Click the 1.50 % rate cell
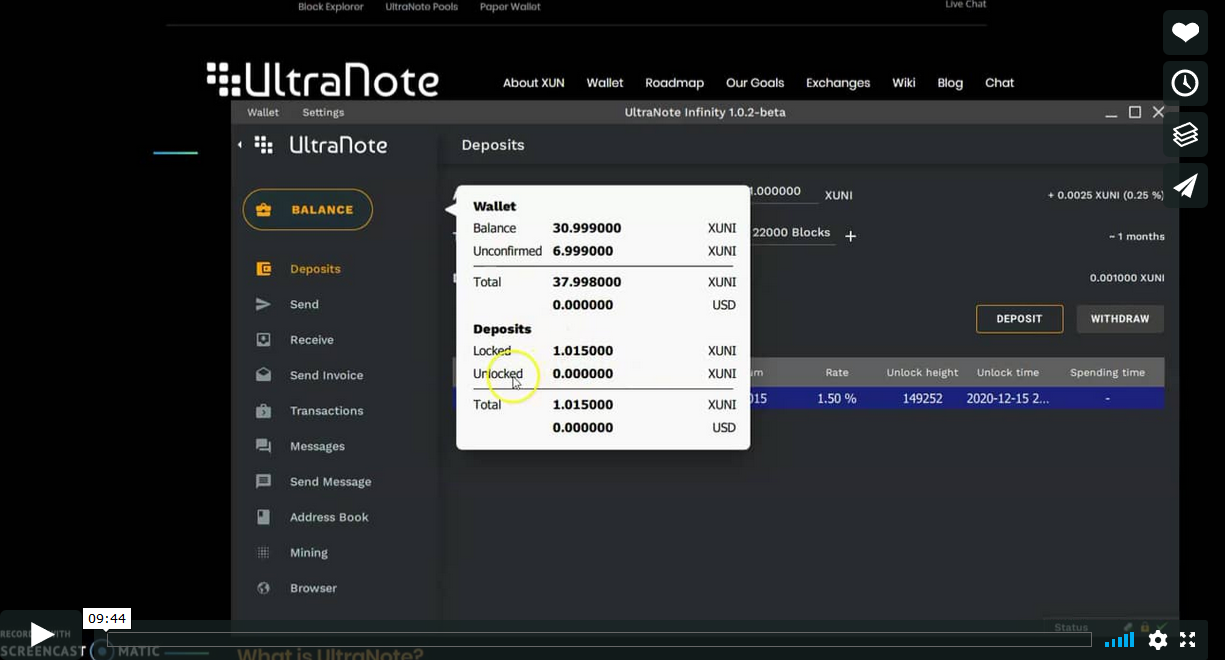This screenshot has height=660, width=1225. (836, 398)
